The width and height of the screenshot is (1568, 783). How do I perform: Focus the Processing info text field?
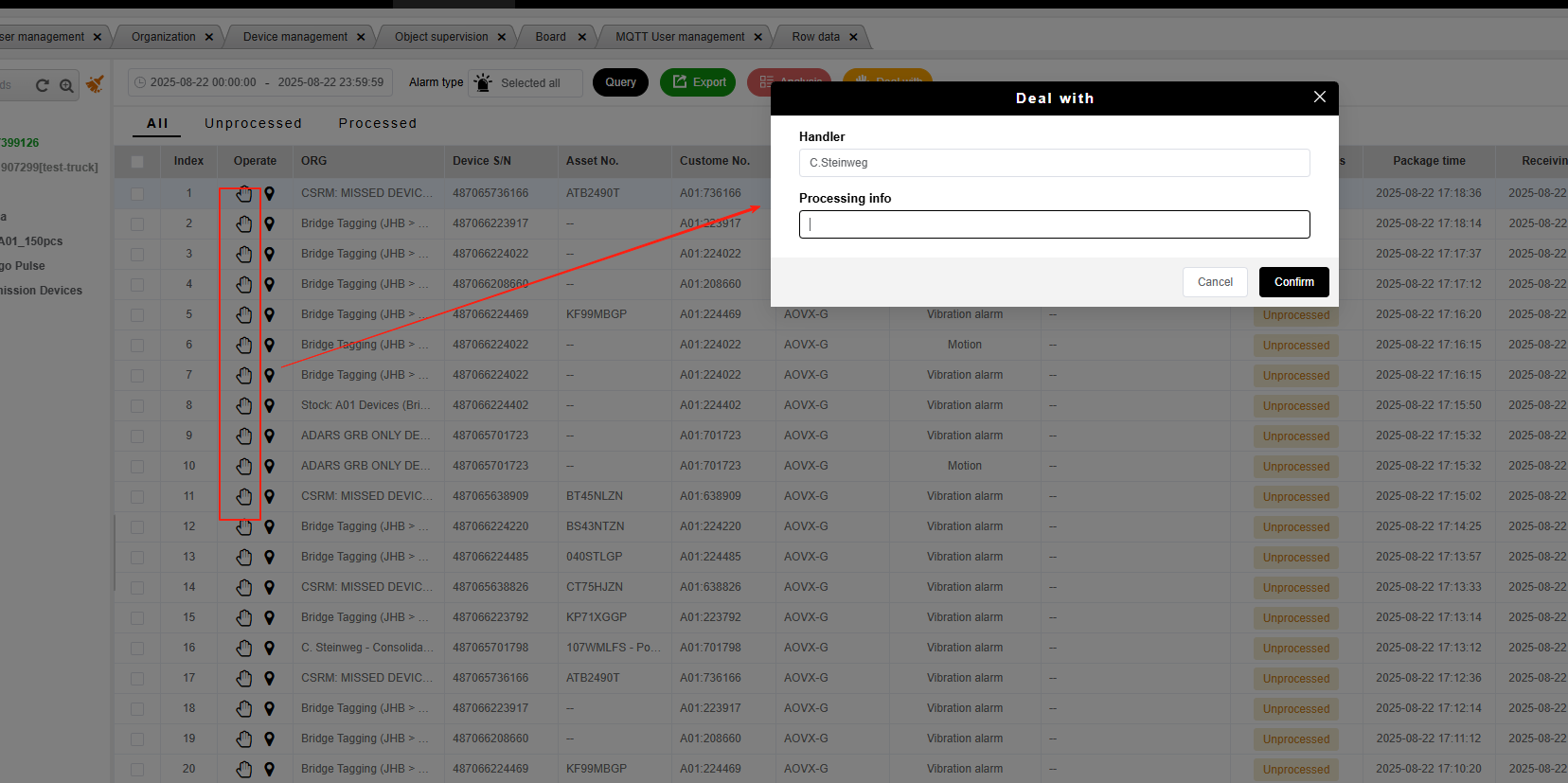[x=1054, y=224]
